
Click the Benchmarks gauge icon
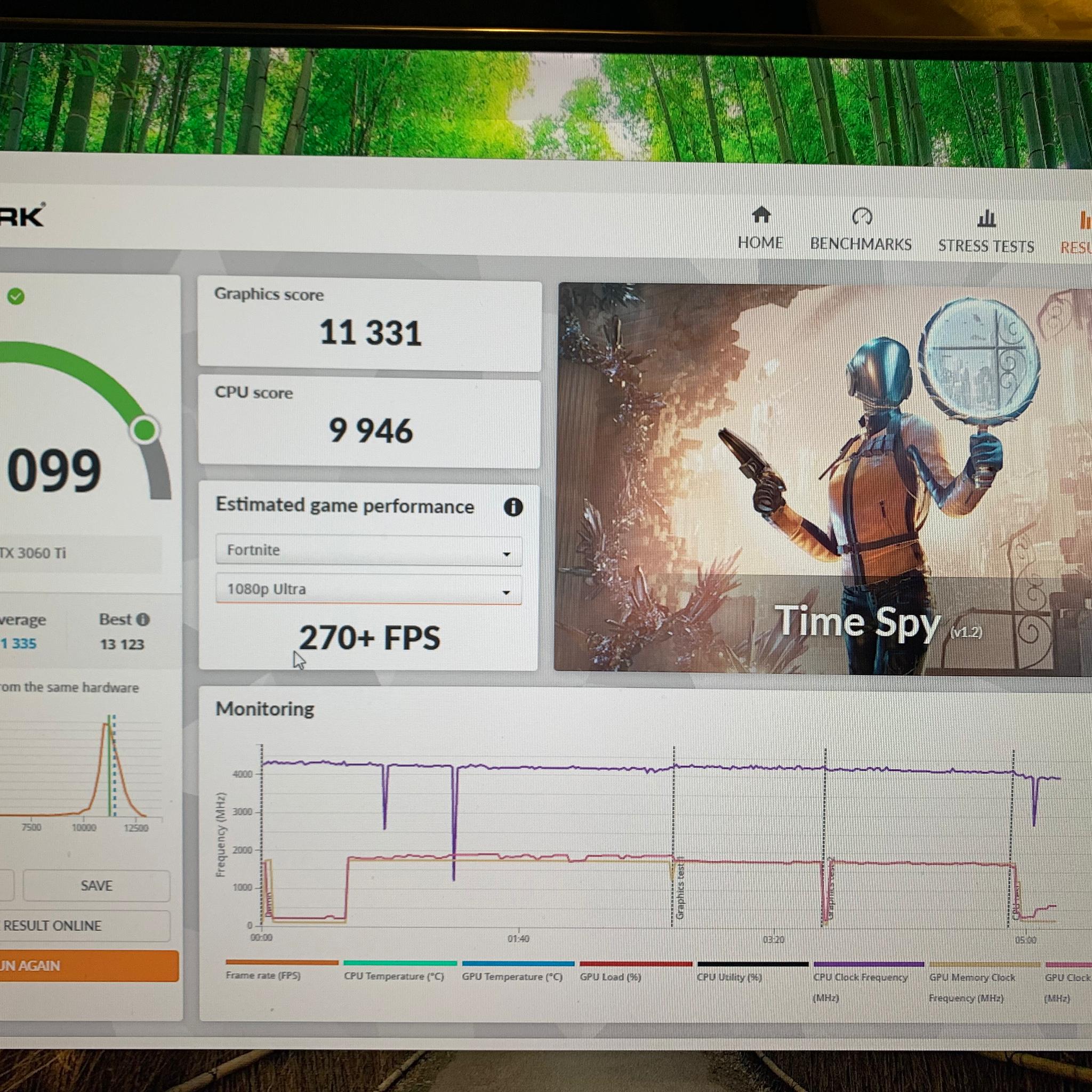(x=862, y=216)
